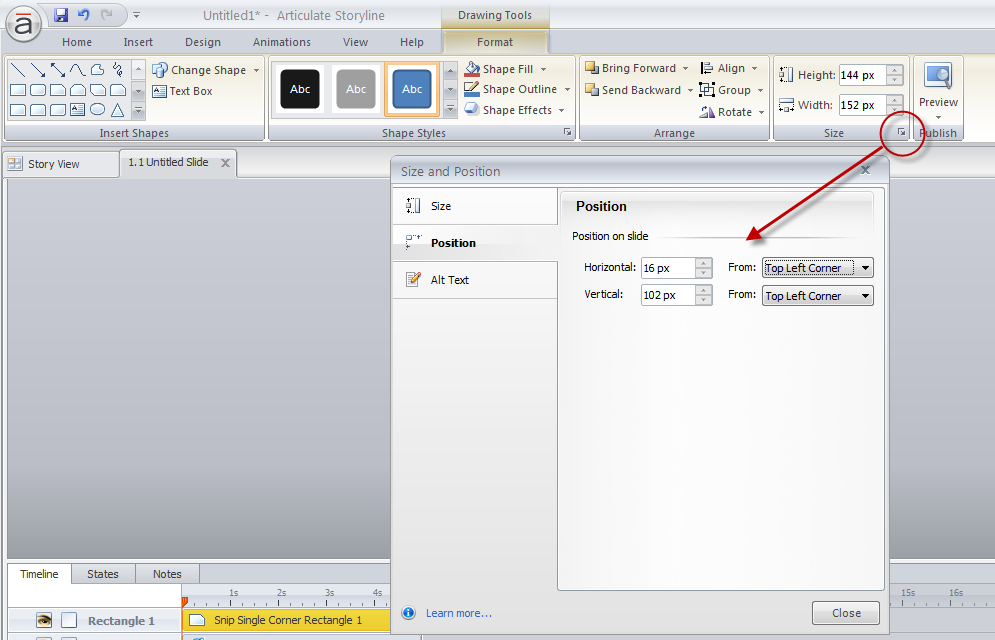Decrease the ribbon Width value
The image size is (995, 640).
[x=895, y=110]
